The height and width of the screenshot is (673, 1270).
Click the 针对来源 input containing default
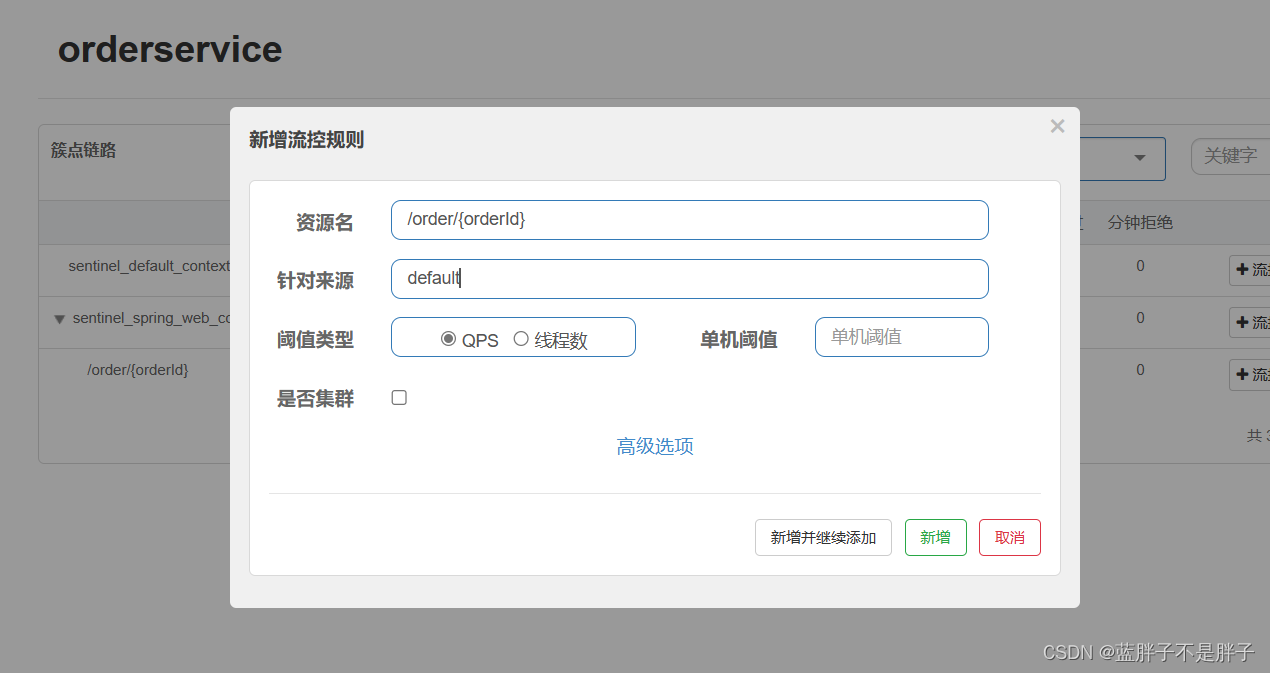coord(689,279)
